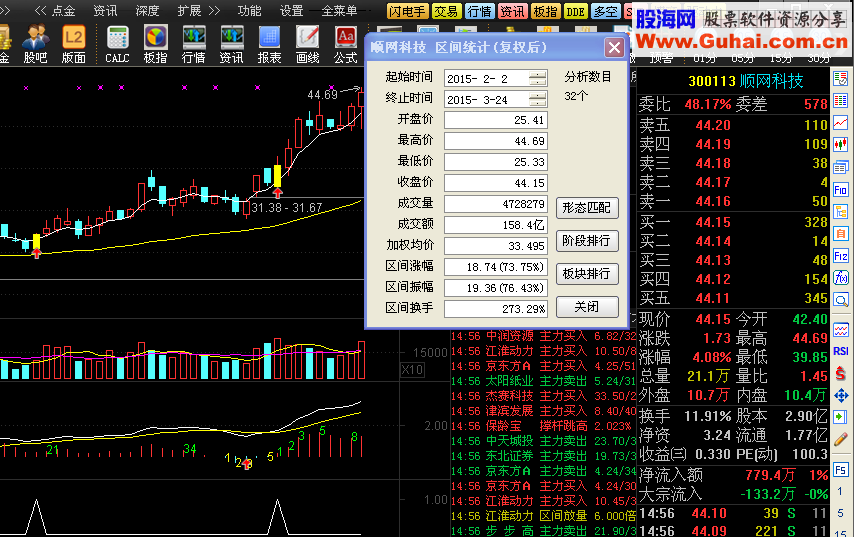Viewport: 854px width, 537px height.
Task: Open the overlapping windows sidebar icon
Action: point(841,167)
